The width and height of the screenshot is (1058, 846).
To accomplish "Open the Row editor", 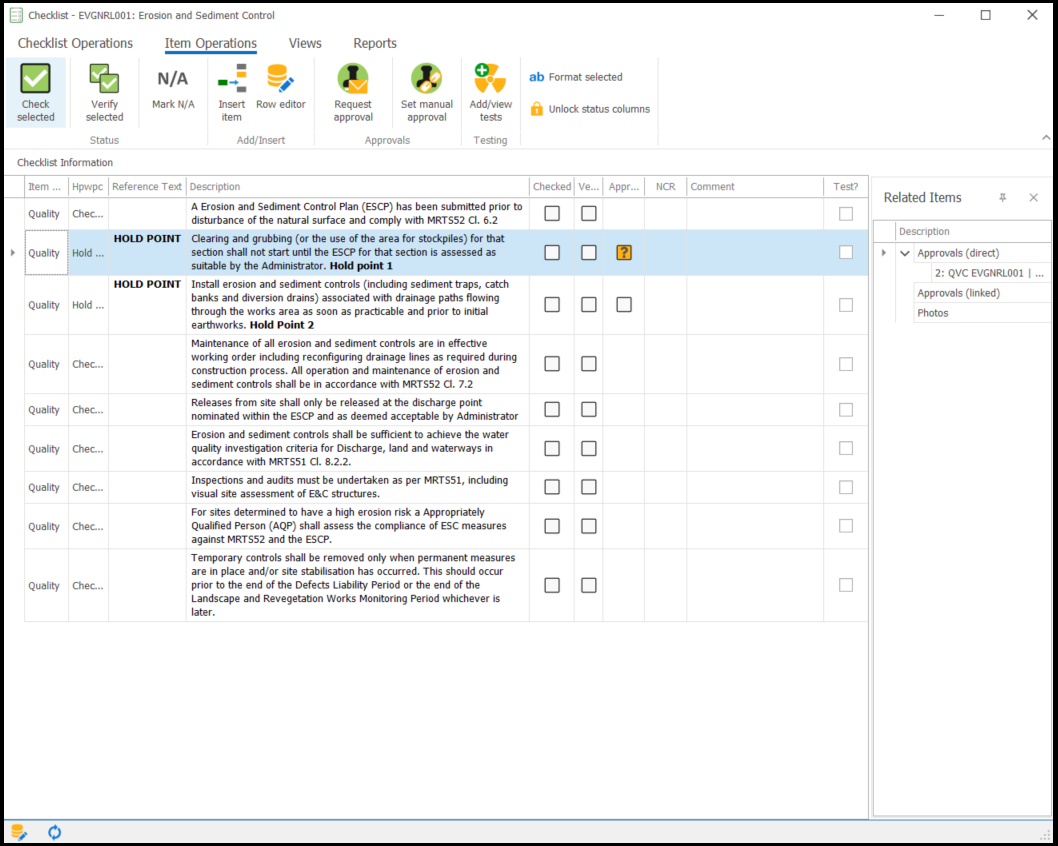I will pos(280,80).
